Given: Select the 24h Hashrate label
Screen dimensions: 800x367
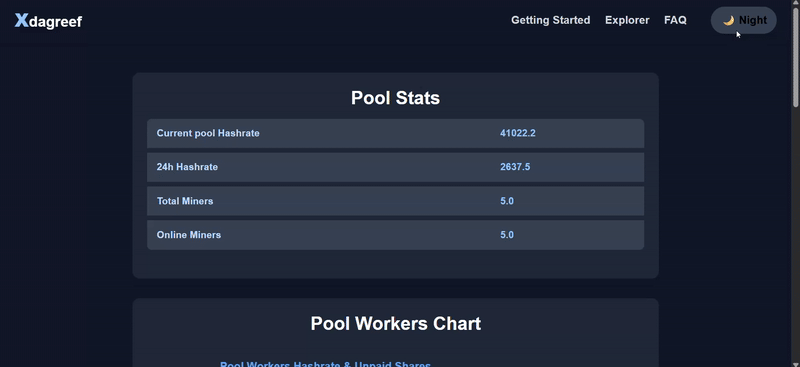Looking at the screenshot, I should 187,167.
